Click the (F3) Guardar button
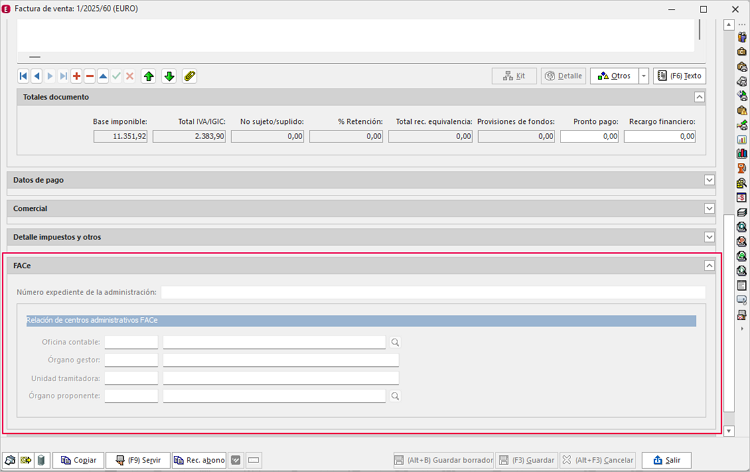 (x=526, y=460)
